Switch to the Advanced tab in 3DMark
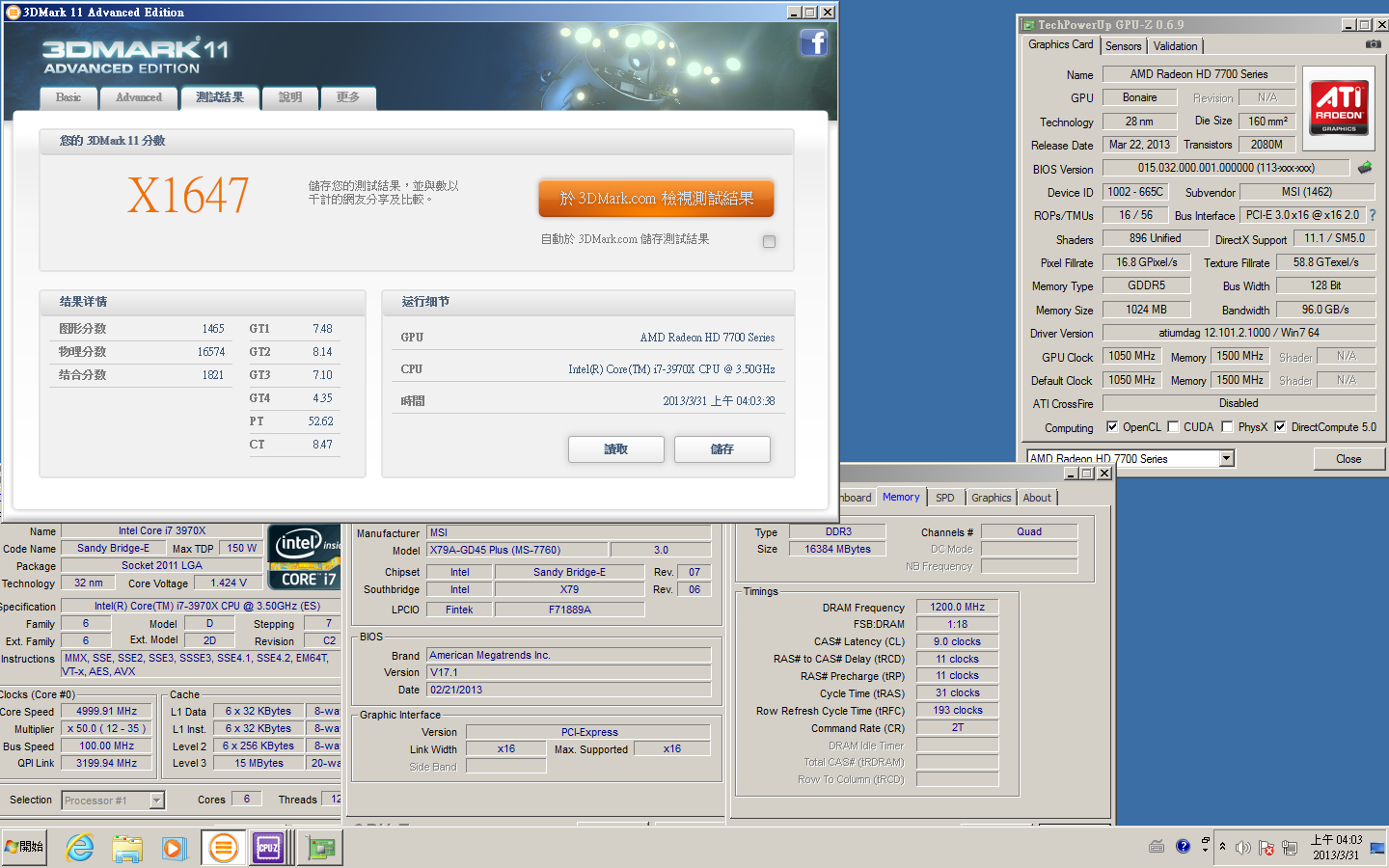The width and height of the screenshot is (1389, 868). pyautogui.click(x=139, y=97)
